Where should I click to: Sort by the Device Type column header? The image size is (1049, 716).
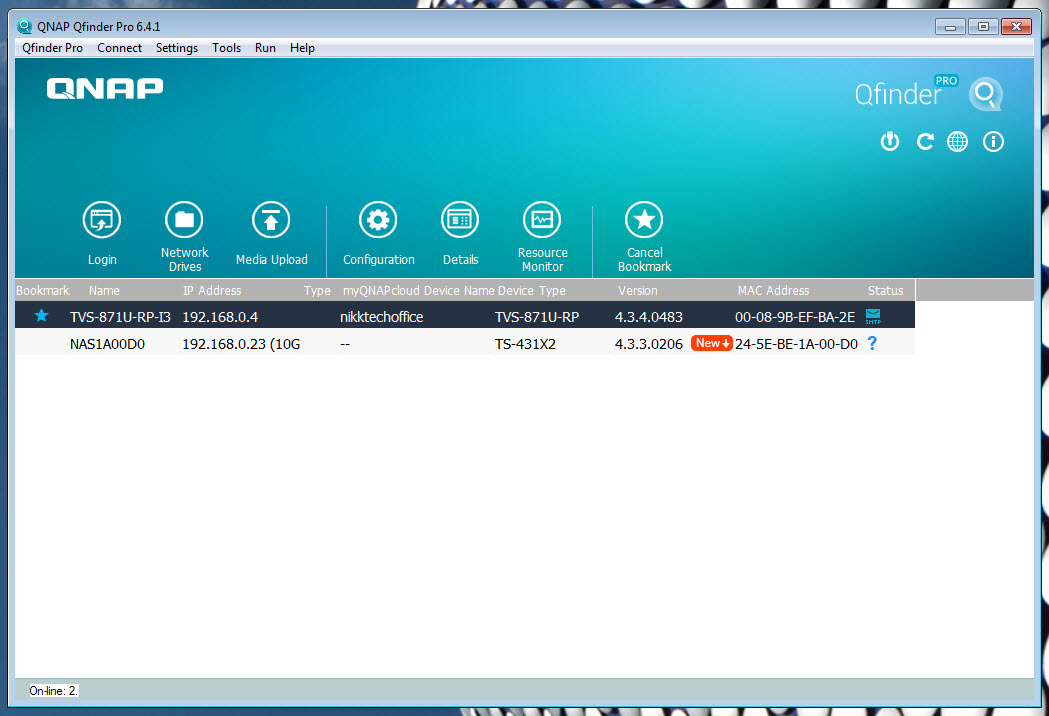click(x=531, y=290)
